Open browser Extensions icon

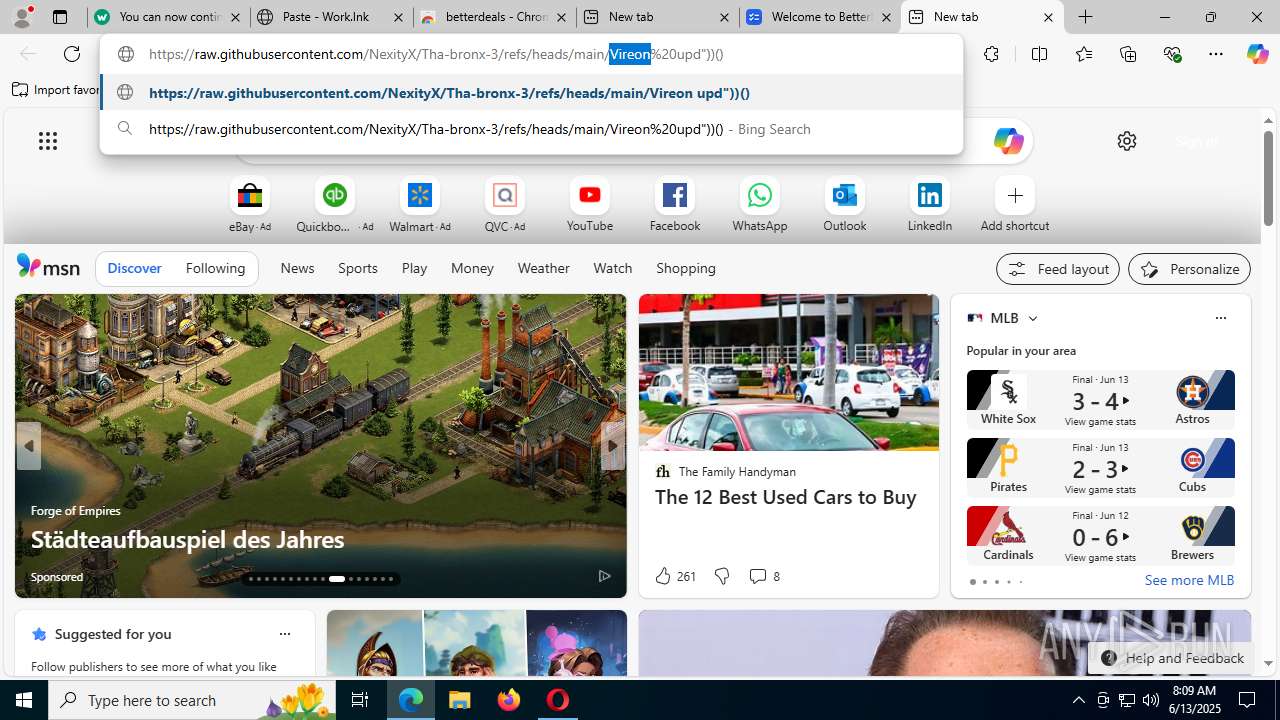pyautogui.click(x=991, y=54)
